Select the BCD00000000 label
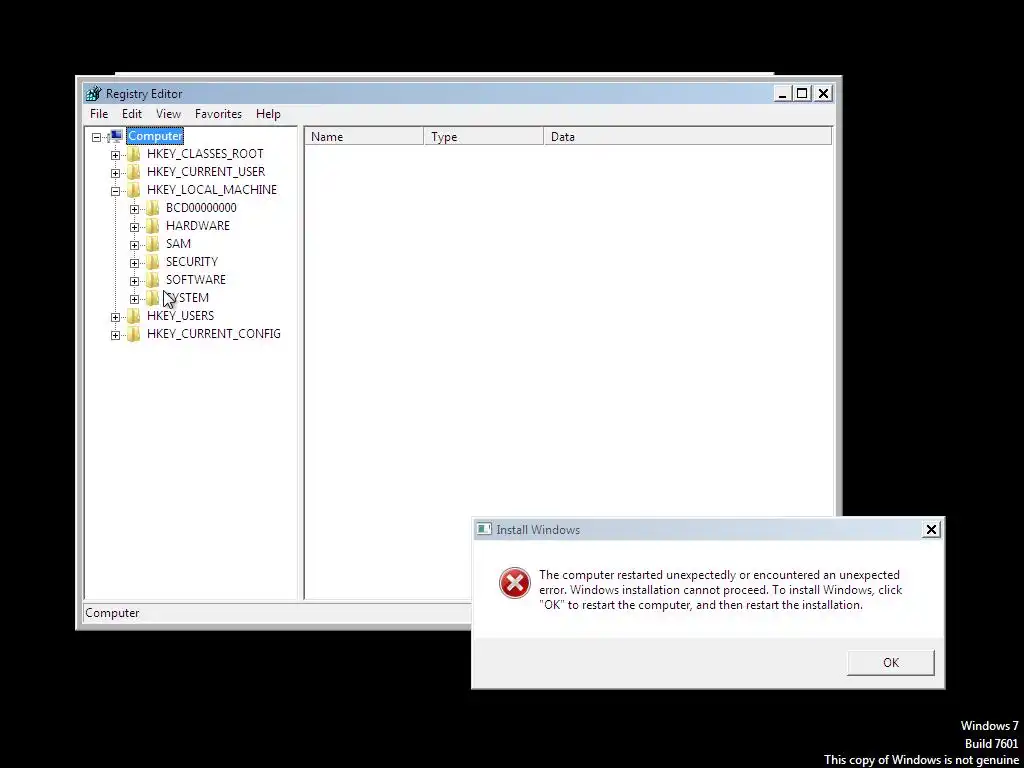Screen dimensions: 1024x768 pyautogui.click(x=201, y=208)
